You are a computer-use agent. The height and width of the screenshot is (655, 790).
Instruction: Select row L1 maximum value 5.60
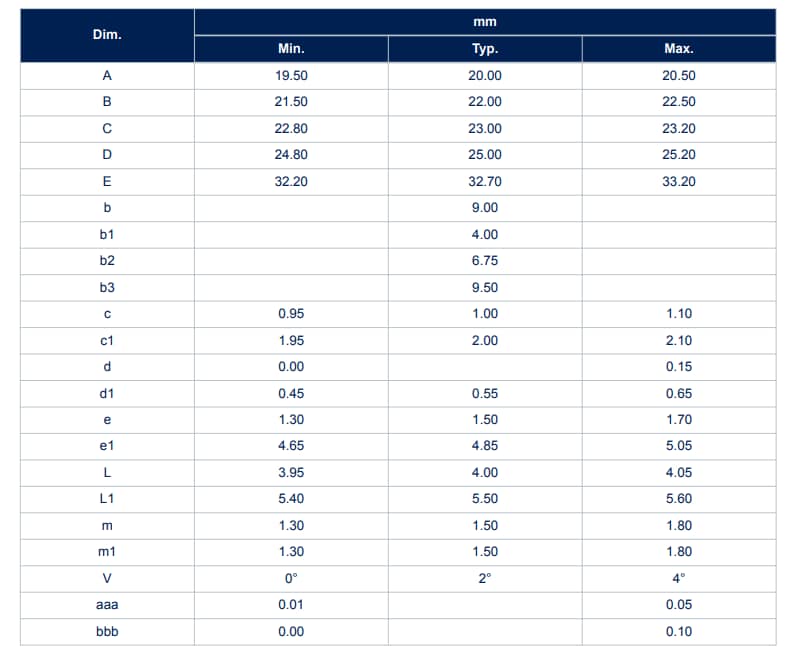(x=679, y=499)
